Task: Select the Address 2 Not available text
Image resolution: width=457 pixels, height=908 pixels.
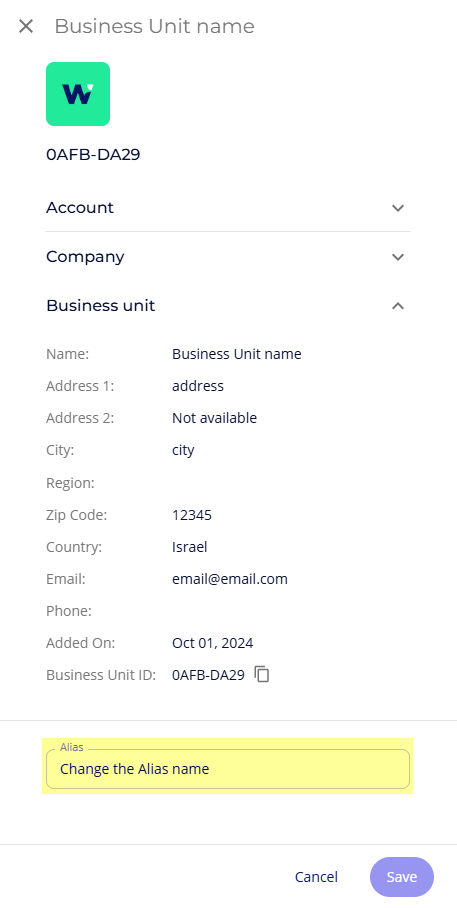Action: point(214,418)
